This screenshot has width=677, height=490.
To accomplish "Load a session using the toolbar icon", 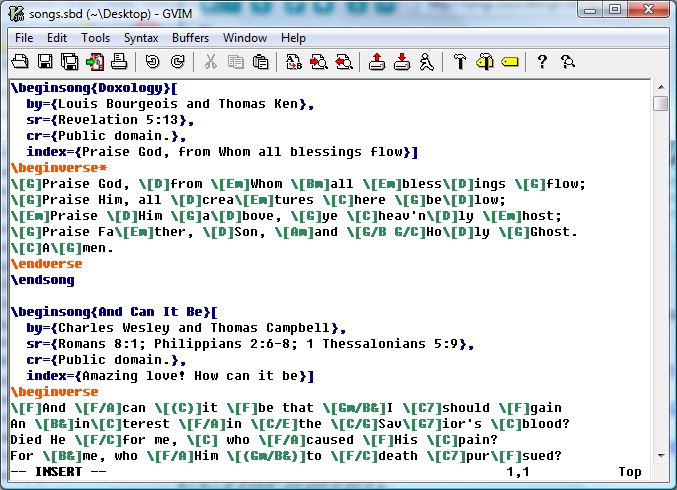I will pos(377,62).
